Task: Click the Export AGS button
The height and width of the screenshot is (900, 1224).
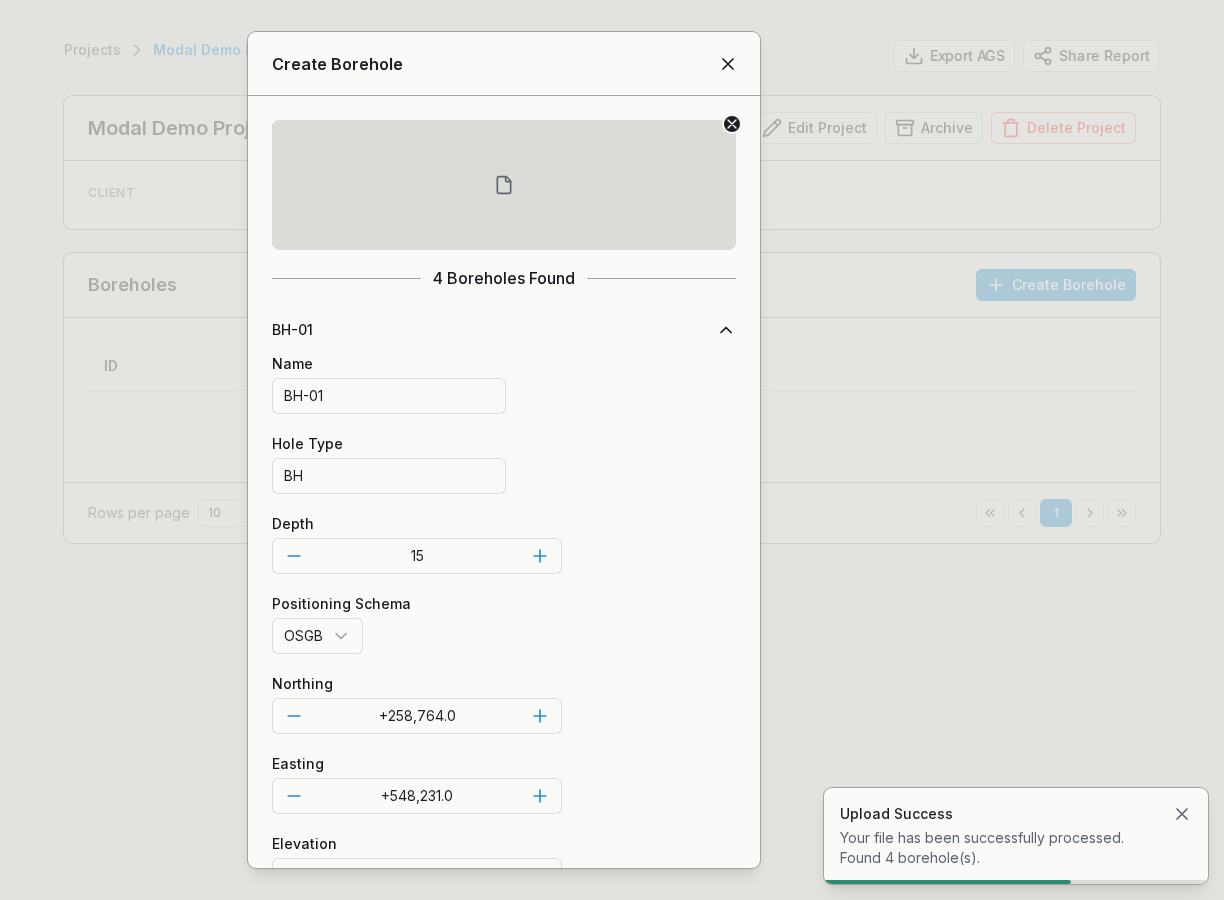Action: (954, 56)
